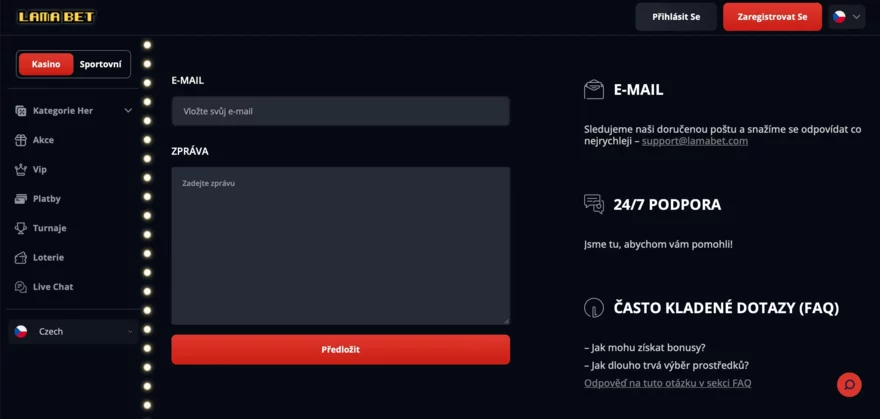Click the crown icon next to Vip
Image resolution: width=880 pixels, height=419 pixels.
pos(20,170)
